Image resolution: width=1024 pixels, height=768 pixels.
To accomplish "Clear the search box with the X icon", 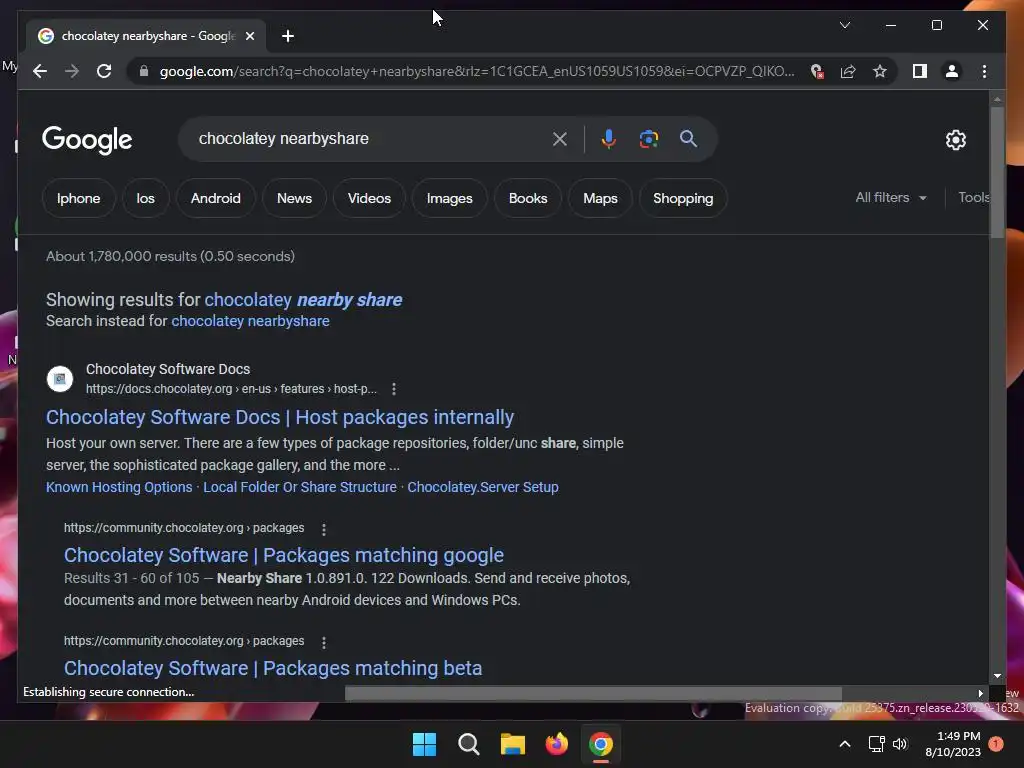I will pos(560,139).
